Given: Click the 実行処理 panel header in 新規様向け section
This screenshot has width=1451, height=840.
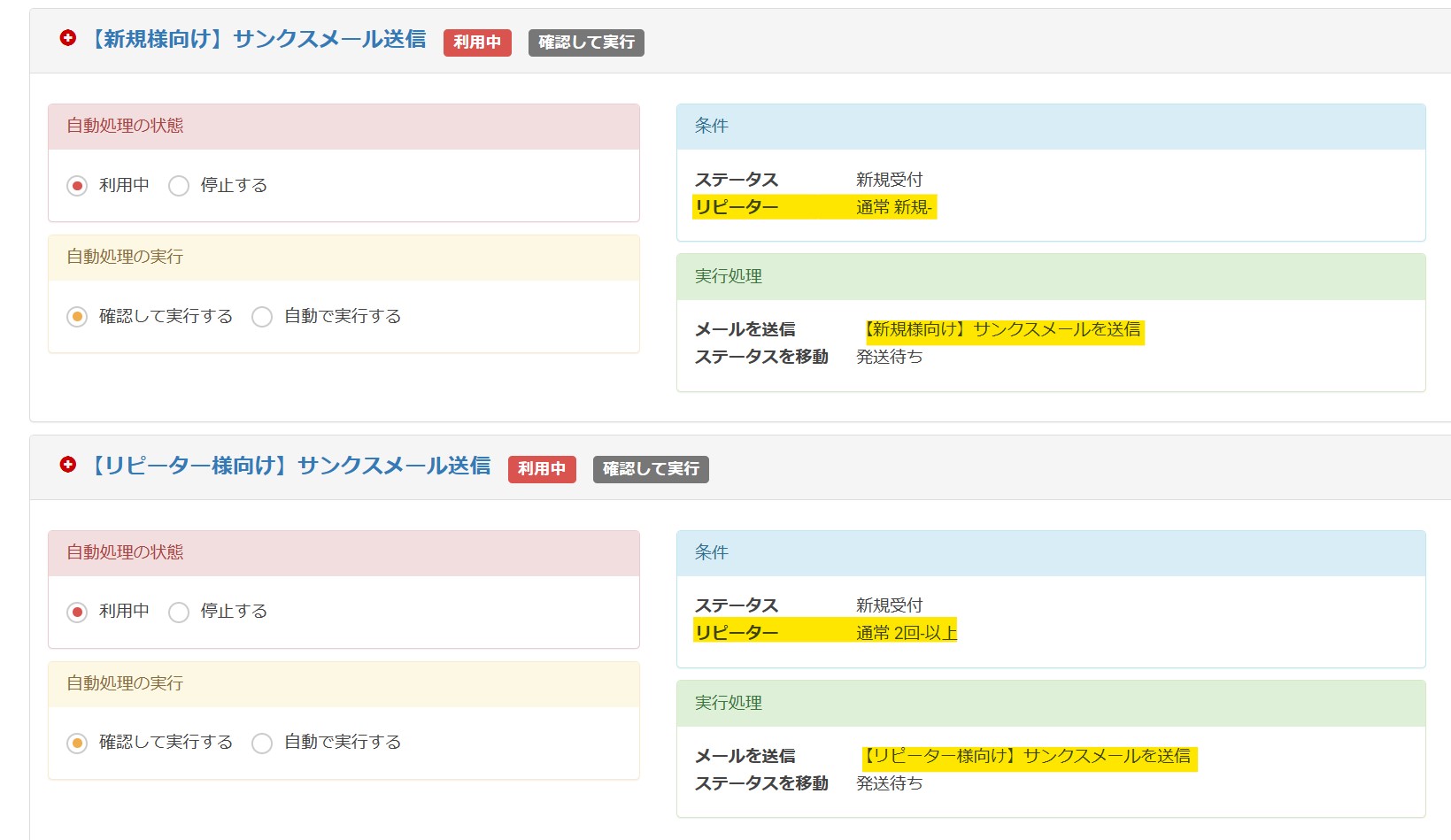Looking at the screenshot, I should click(x=1051, y=277).
